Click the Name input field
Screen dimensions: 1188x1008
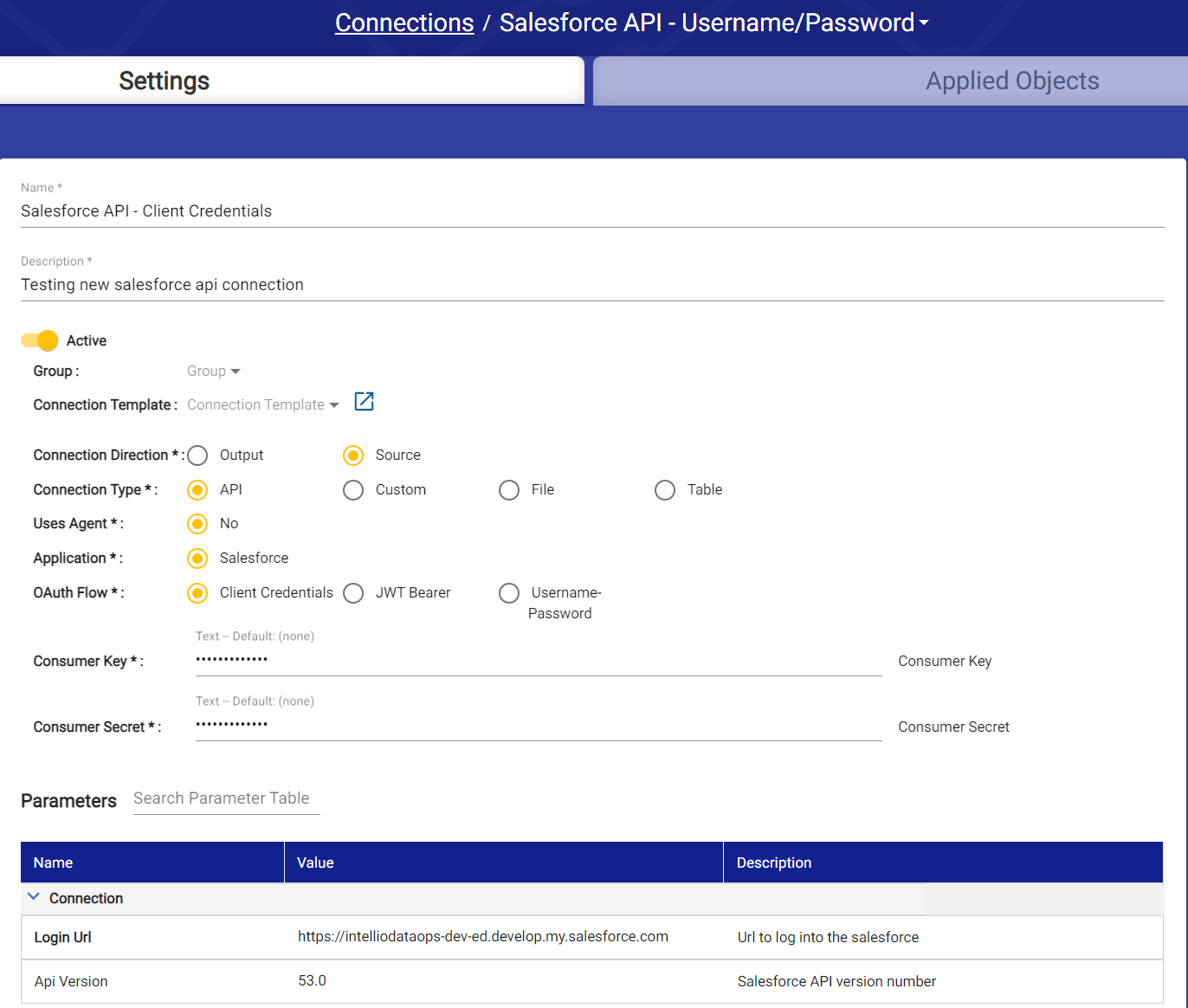592,211
